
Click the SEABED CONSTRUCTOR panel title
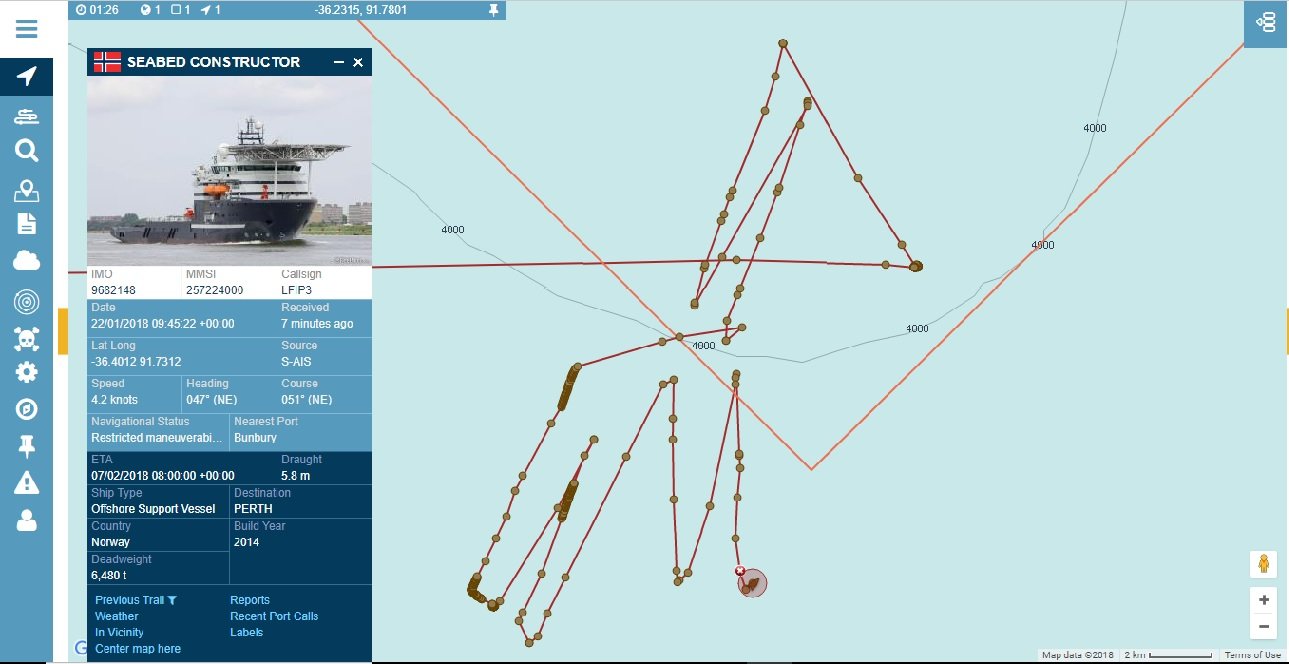coord(213,62)
